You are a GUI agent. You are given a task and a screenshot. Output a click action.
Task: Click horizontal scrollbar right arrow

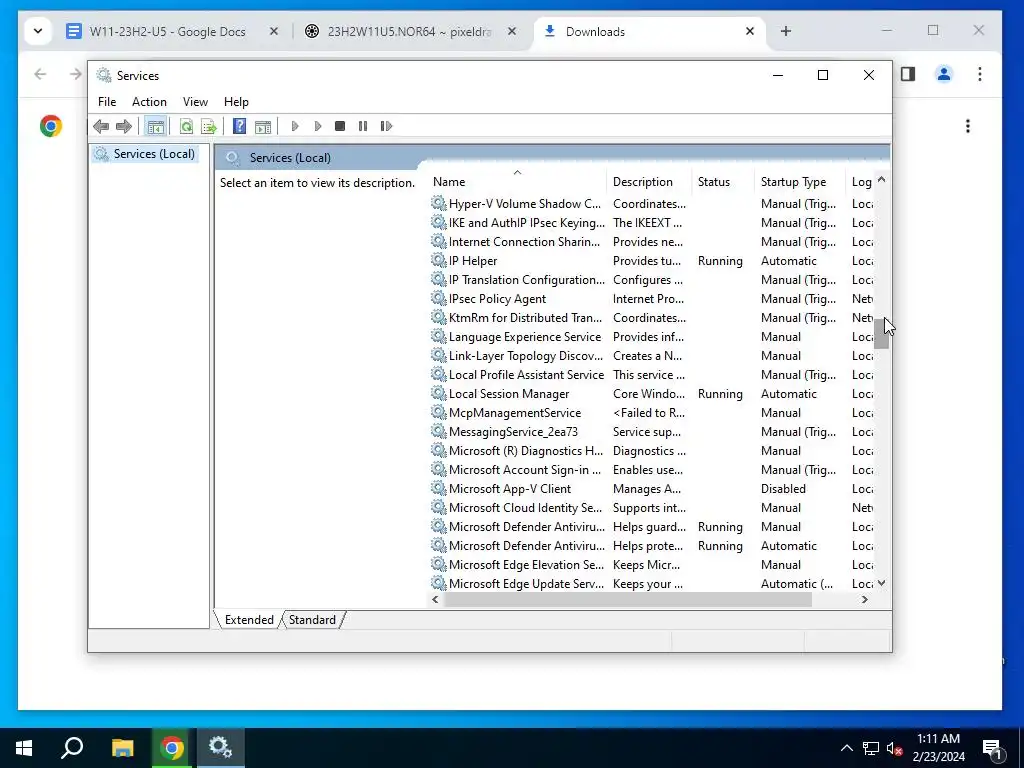tap(865, 600)
